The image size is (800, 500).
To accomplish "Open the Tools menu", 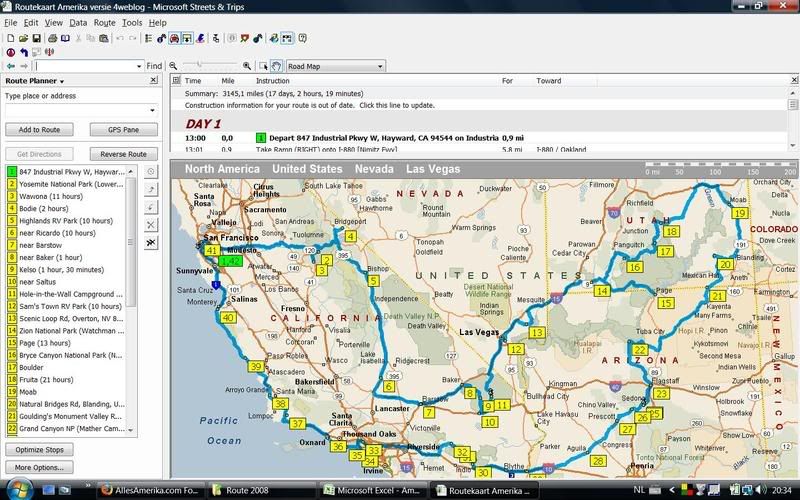I will (132, 23).
